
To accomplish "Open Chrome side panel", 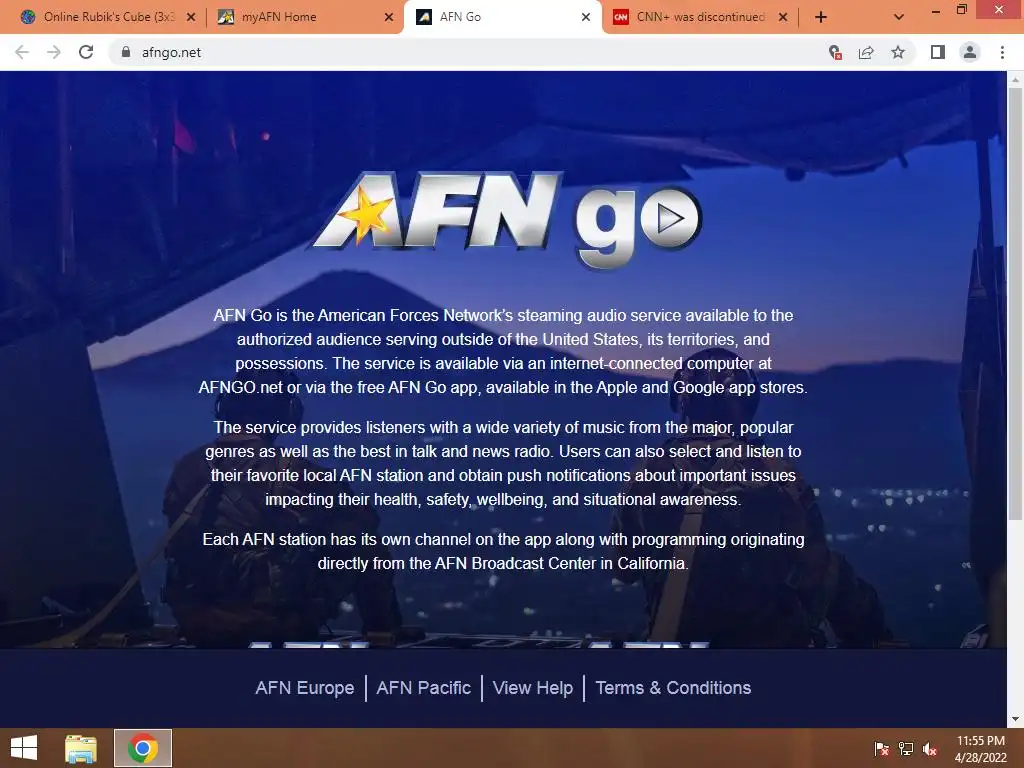I will 938,52.
